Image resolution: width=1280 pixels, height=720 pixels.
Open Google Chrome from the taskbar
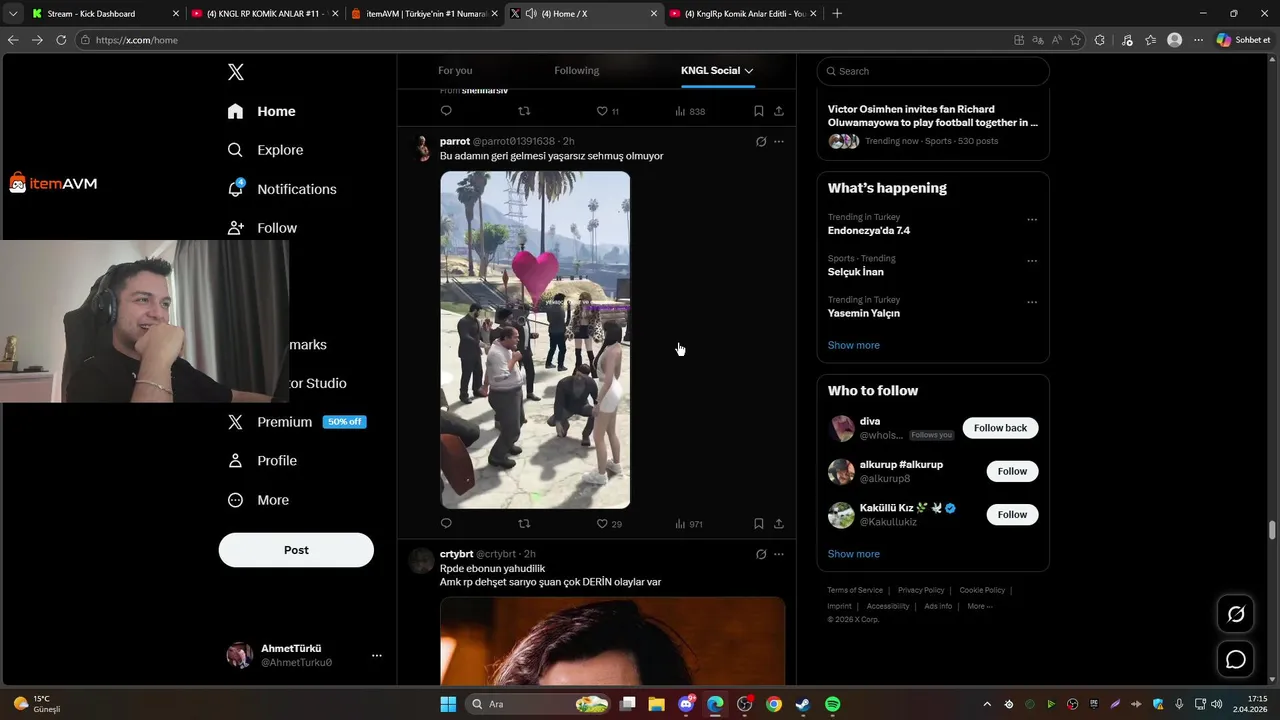click(774, 704)
